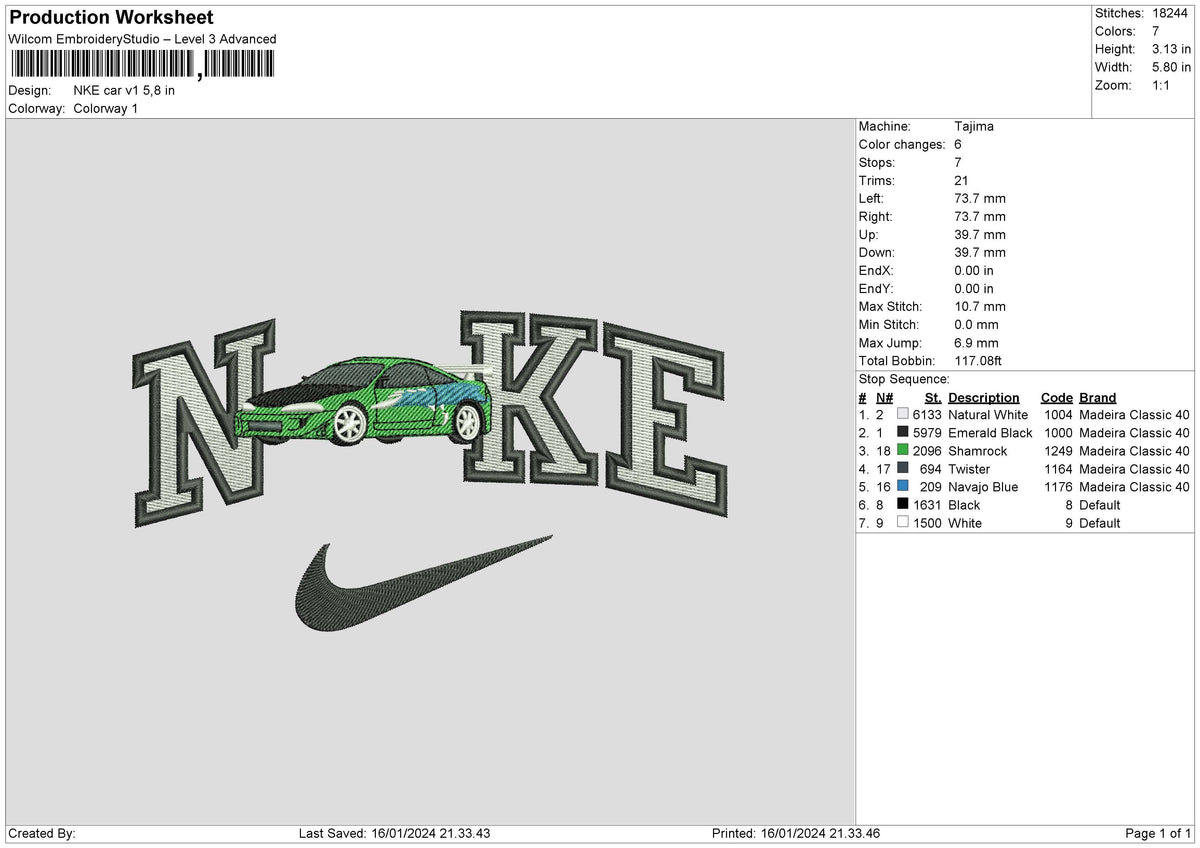This screenshot has height=848, width=1200.
Task: Click the stitch count "2096"
Action: (x=927, y=451)
